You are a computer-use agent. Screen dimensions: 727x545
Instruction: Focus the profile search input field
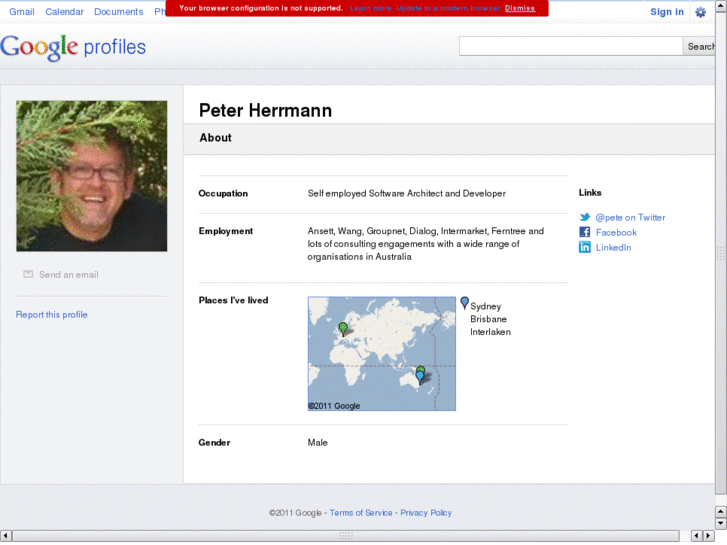pyautogui.click(x=571, y=46)
